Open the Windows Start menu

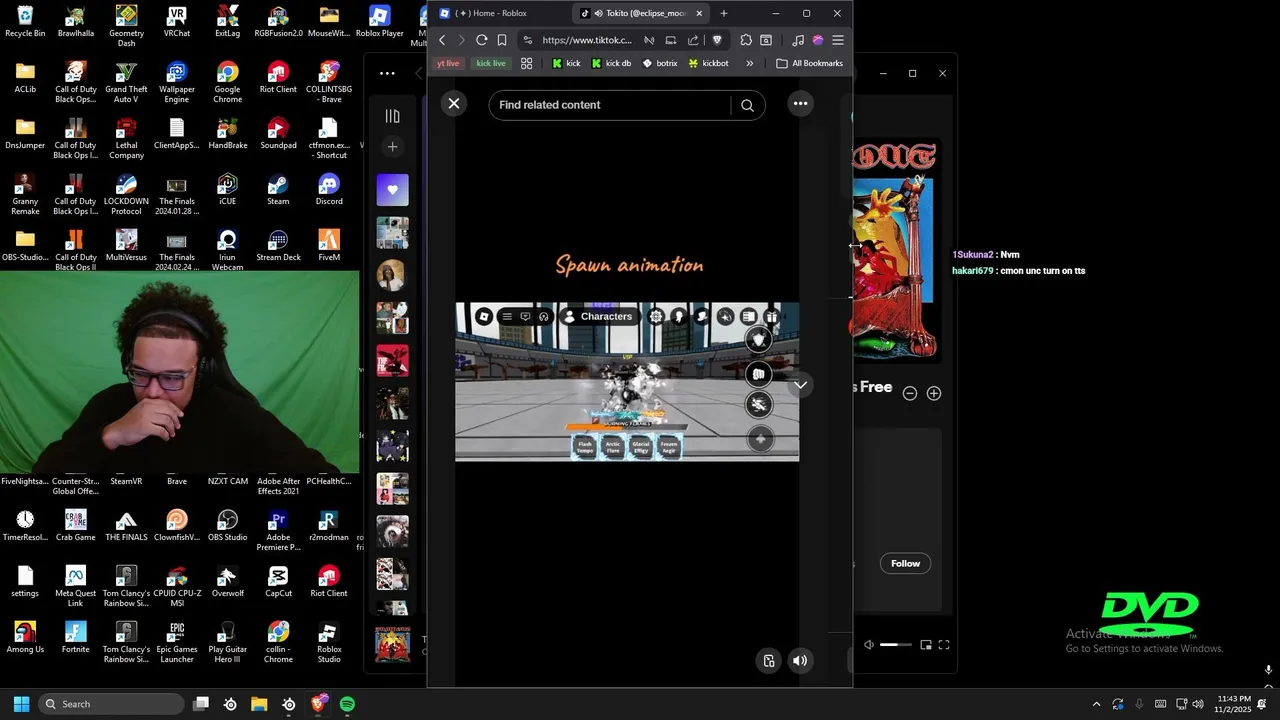click(21, 704)
